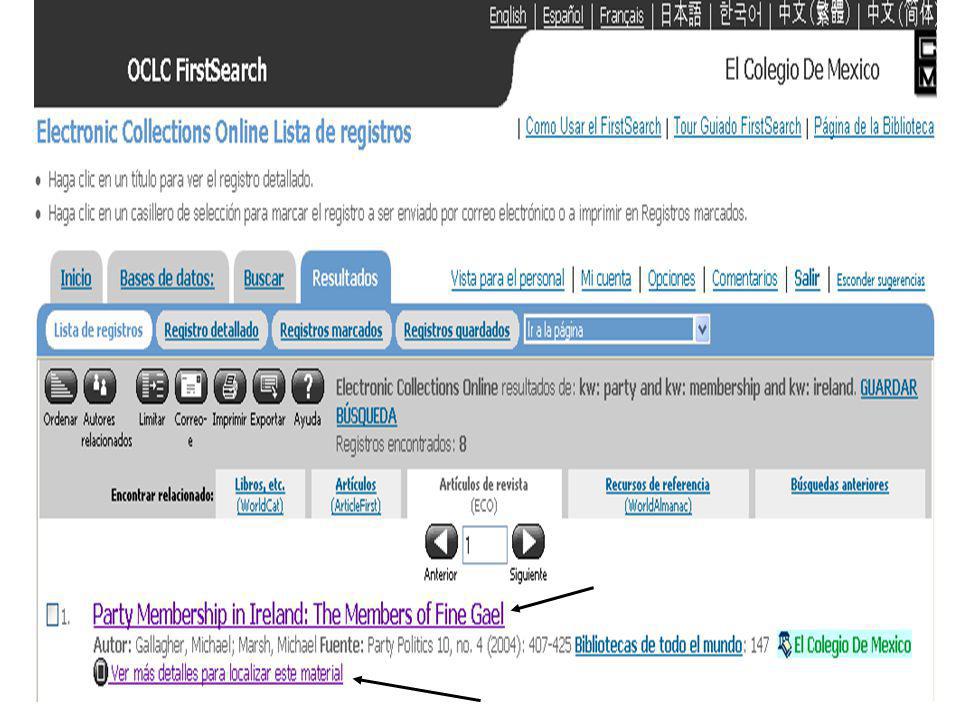Open the Comentarios link
This screenshot has width=960, height=720.
pyautogui.click(x=744, y=279)
